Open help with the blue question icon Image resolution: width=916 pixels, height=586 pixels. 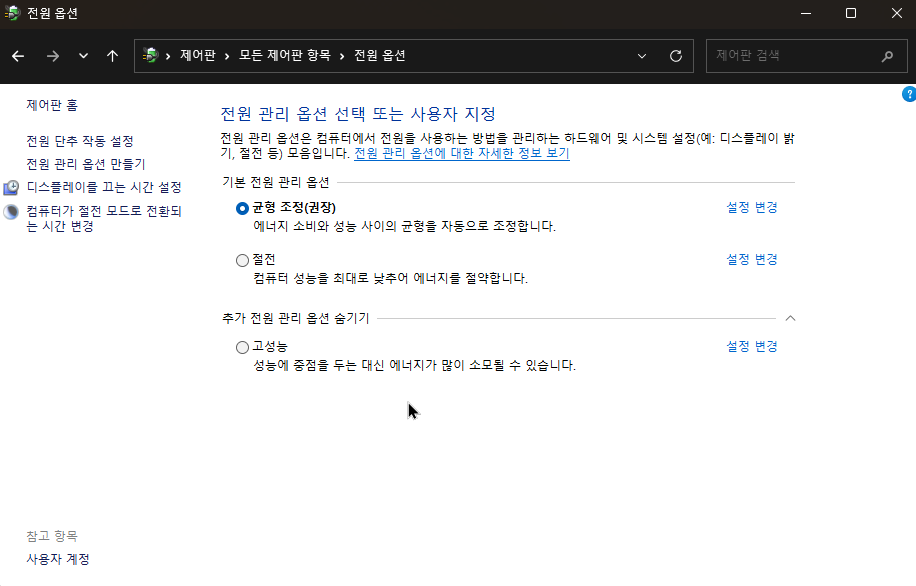pos(909,94)
